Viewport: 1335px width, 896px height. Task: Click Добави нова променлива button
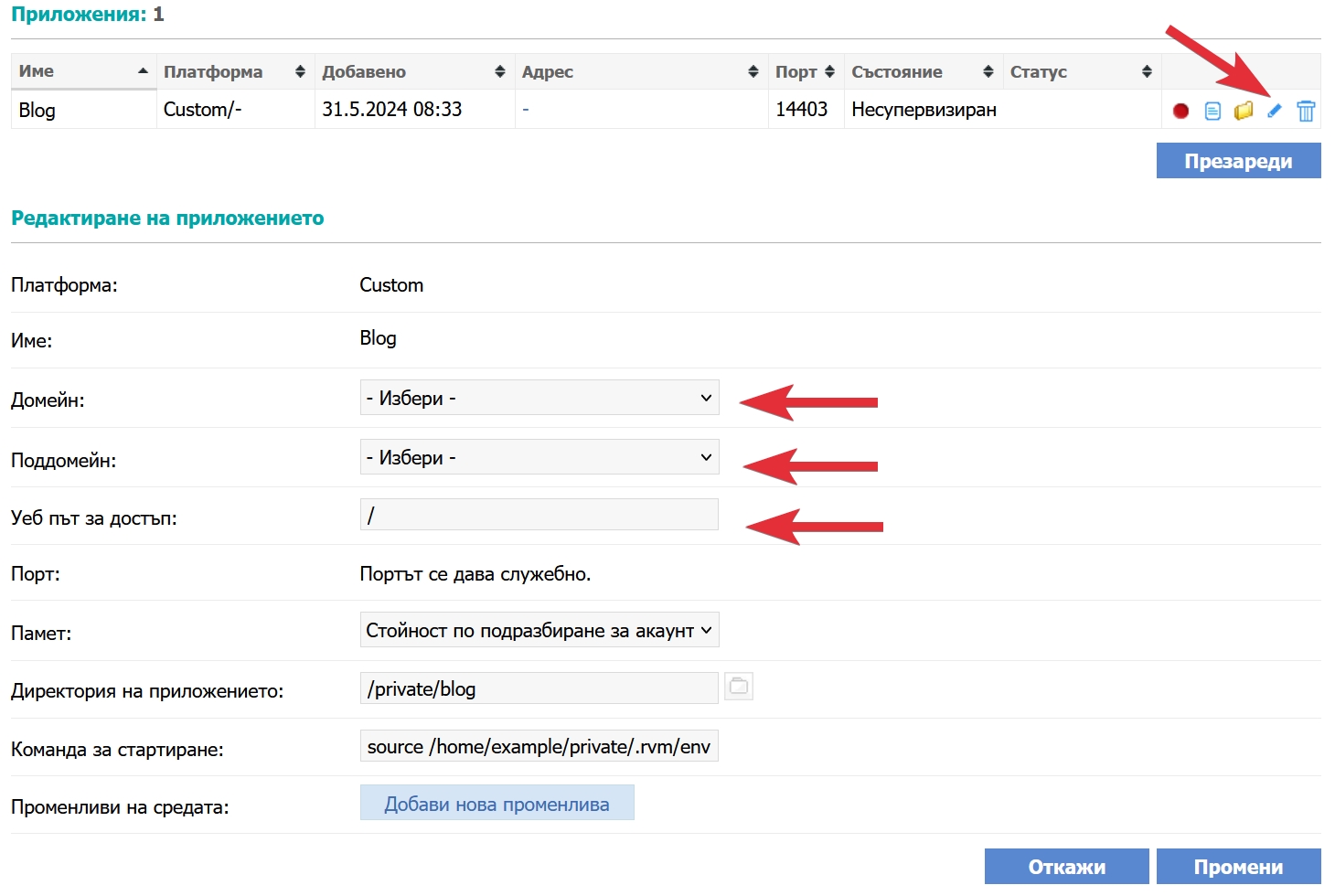(497, 803)
